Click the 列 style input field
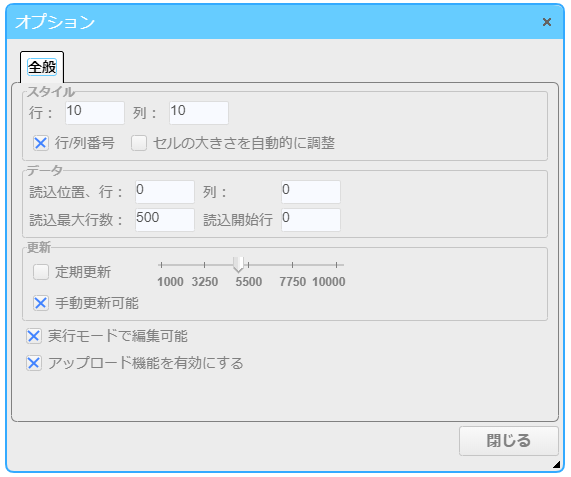Viewport: 571px width, 477px height. (199, 113)
